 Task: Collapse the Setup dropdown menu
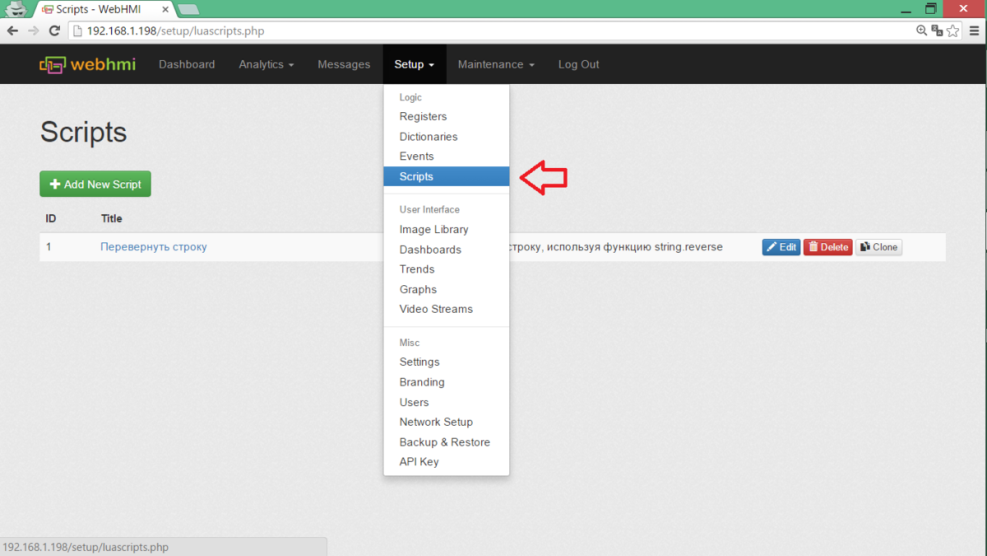click(x=414, y=64)
